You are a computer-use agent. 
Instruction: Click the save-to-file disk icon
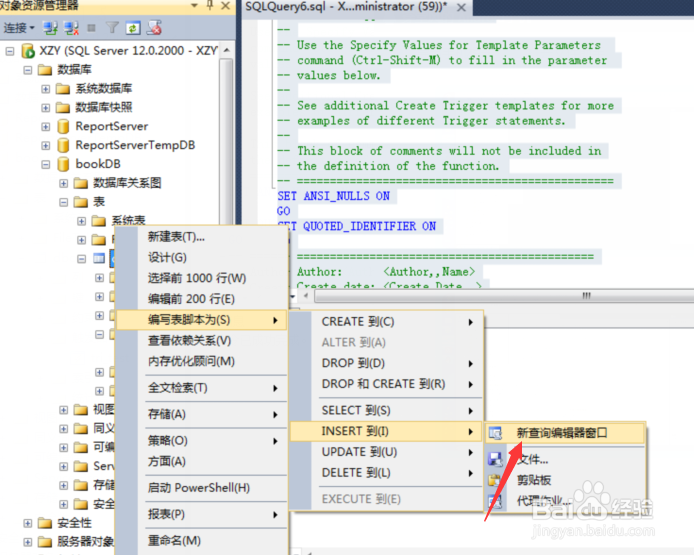click(x=495, y=459)
